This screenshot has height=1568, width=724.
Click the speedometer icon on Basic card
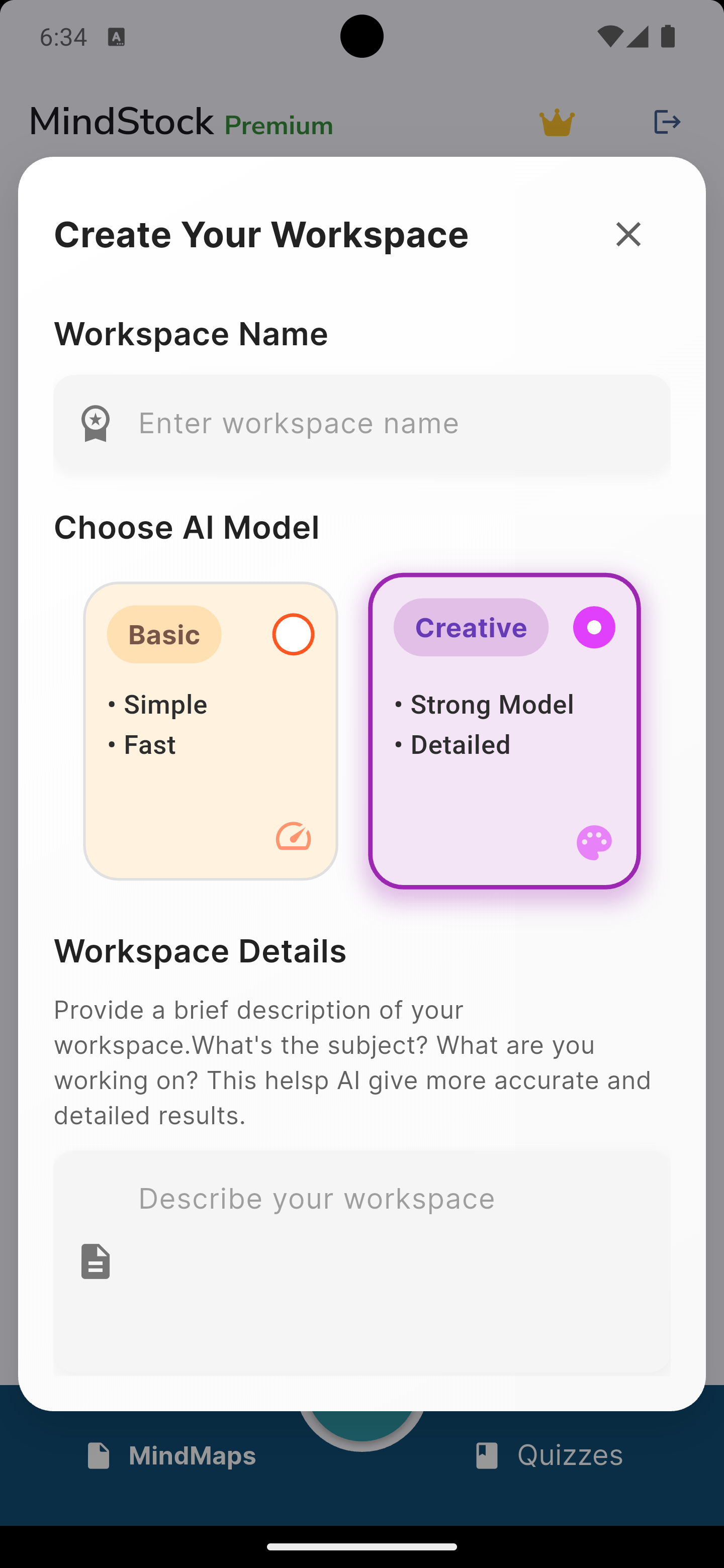click(x=293, y=838)
